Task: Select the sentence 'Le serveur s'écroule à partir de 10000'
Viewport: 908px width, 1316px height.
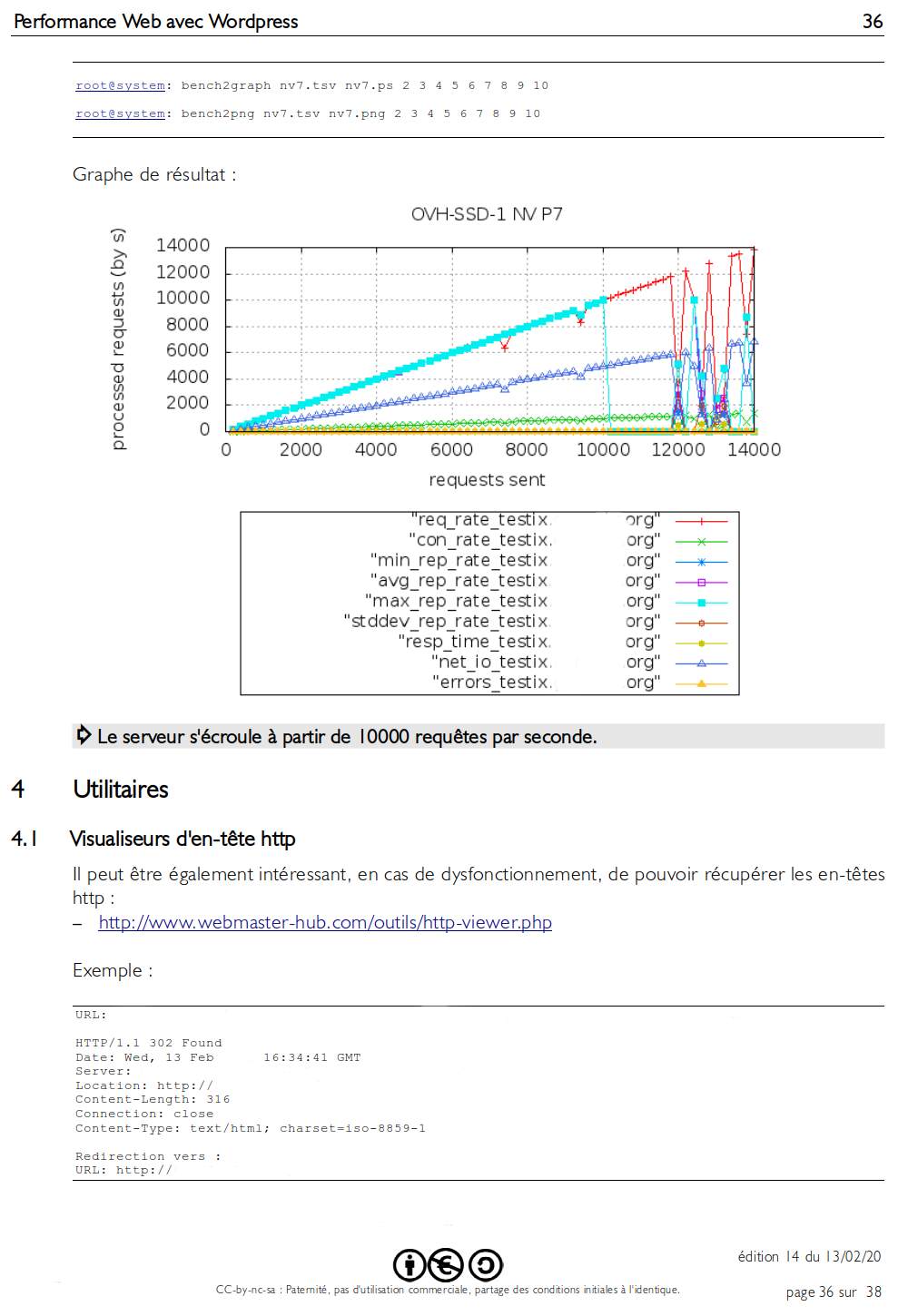Action: coord(253,736)
